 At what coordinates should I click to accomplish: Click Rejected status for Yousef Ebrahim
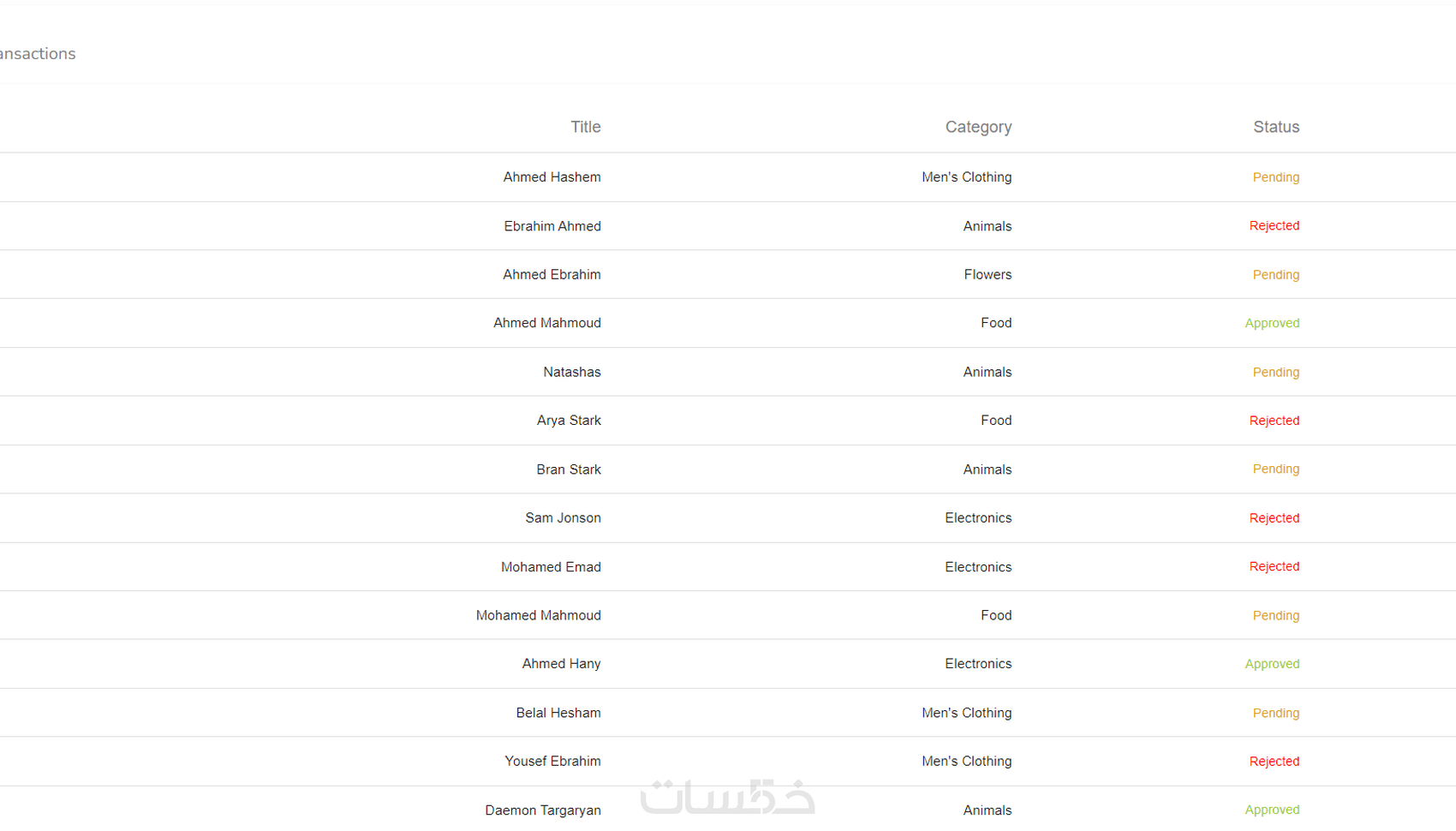[x=1274, y=762]
